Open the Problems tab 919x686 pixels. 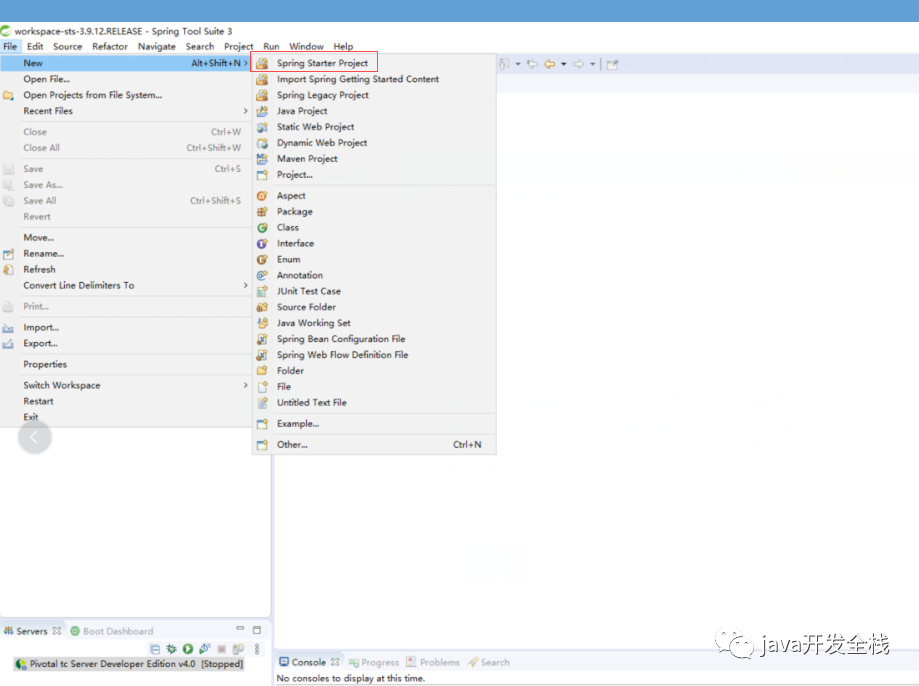coord(439,662)
